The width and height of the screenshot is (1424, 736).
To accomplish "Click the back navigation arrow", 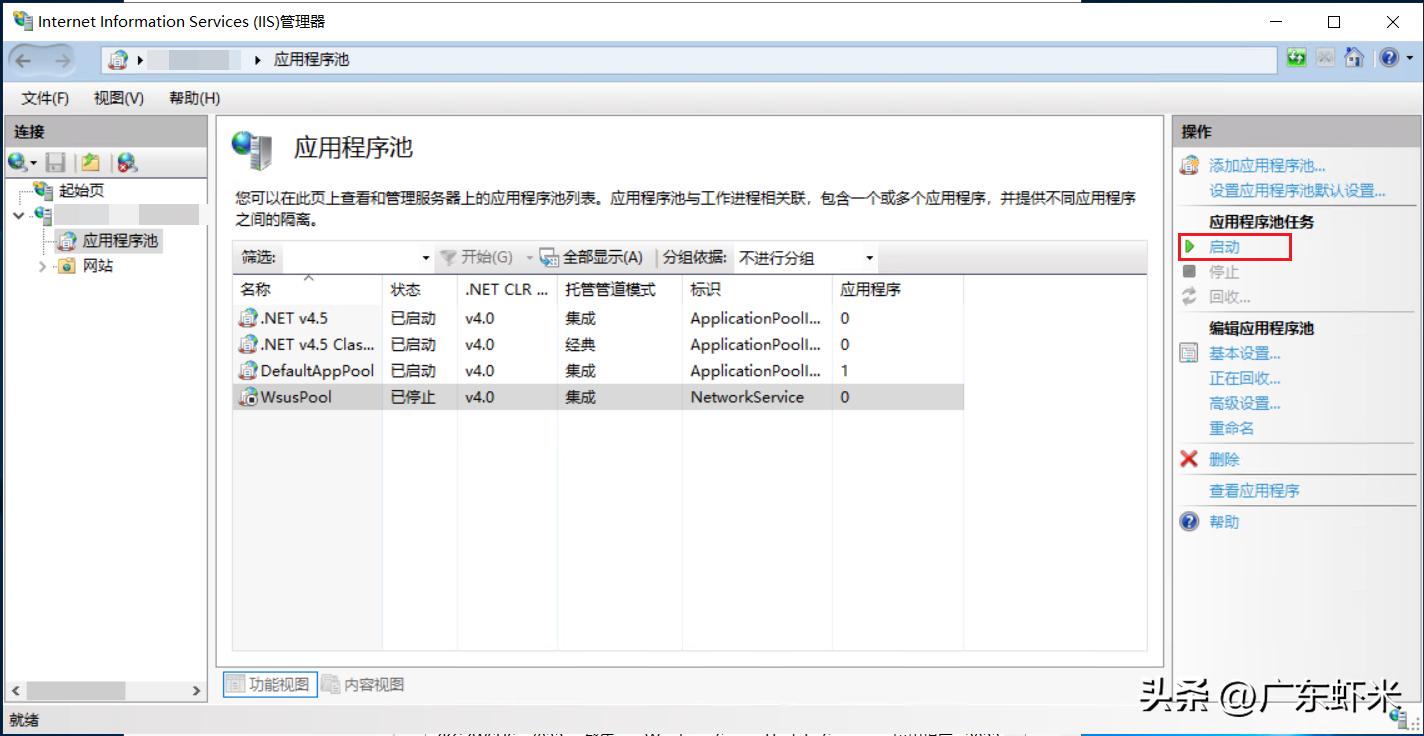I will 22,58.
